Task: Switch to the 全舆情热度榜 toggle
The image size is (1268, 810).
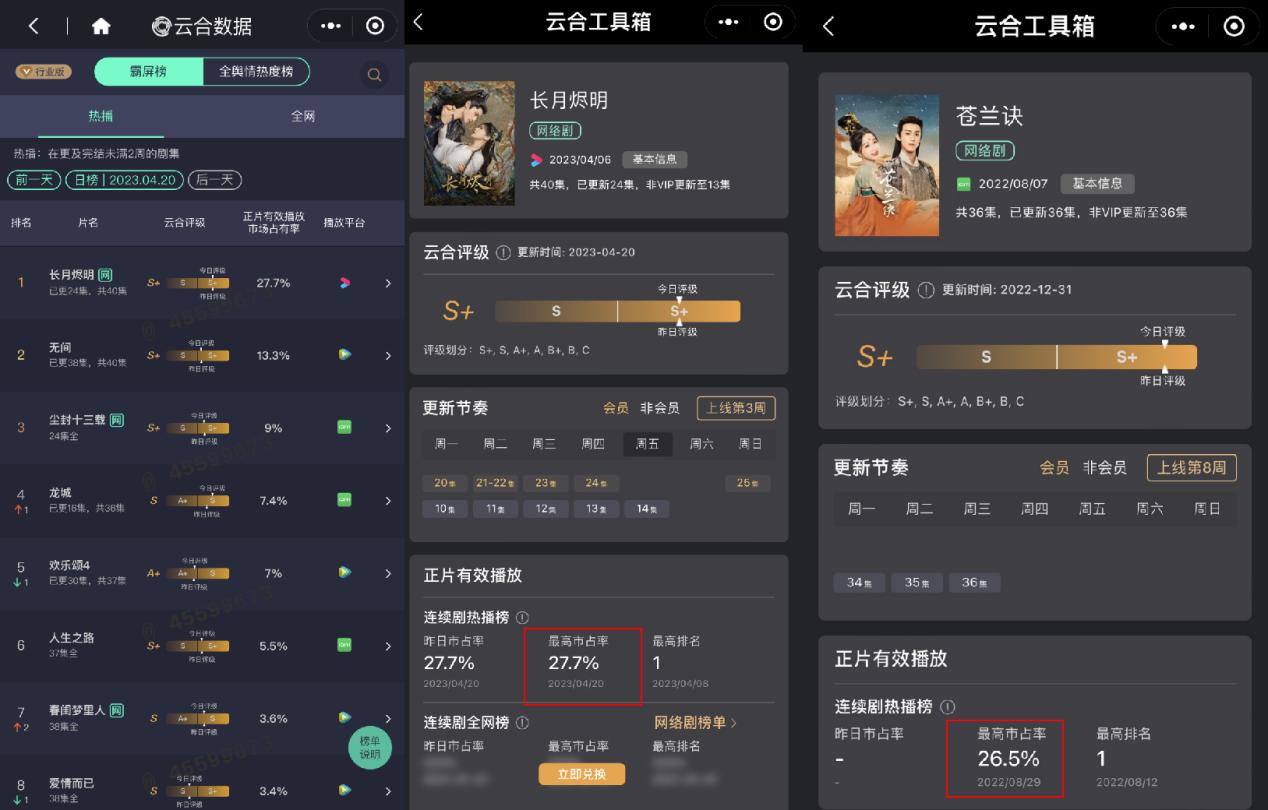Action: (x=256, y=72)
